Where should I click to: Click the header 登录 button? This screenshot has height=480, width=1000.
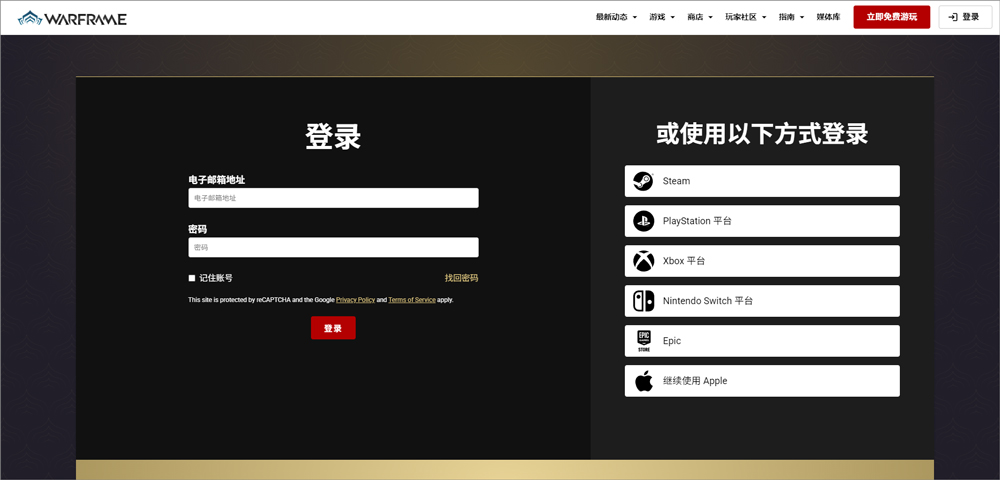(x=965, y=17)
